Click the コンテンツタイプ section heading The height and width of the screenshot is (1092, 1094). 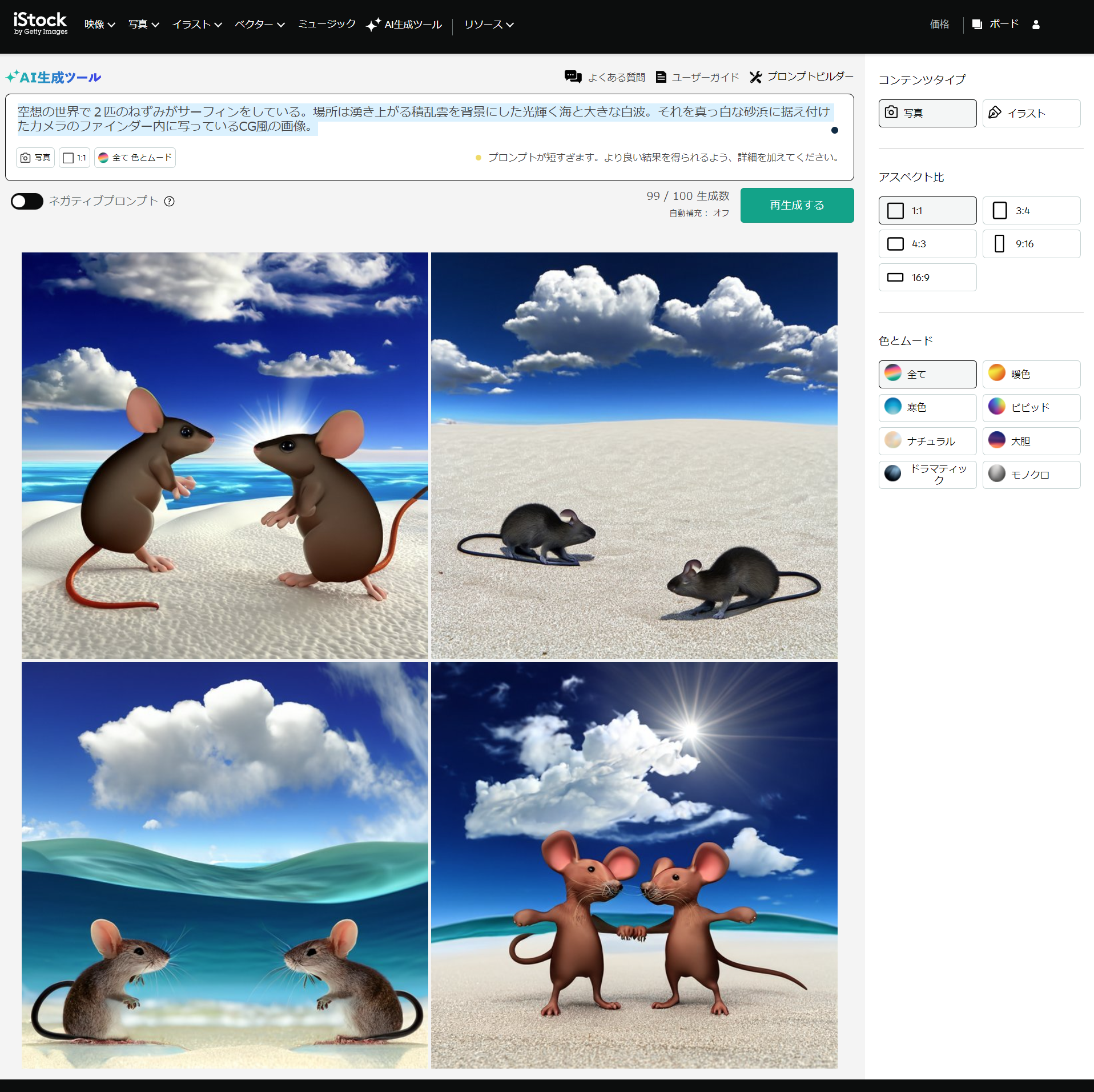coord(922,79)
